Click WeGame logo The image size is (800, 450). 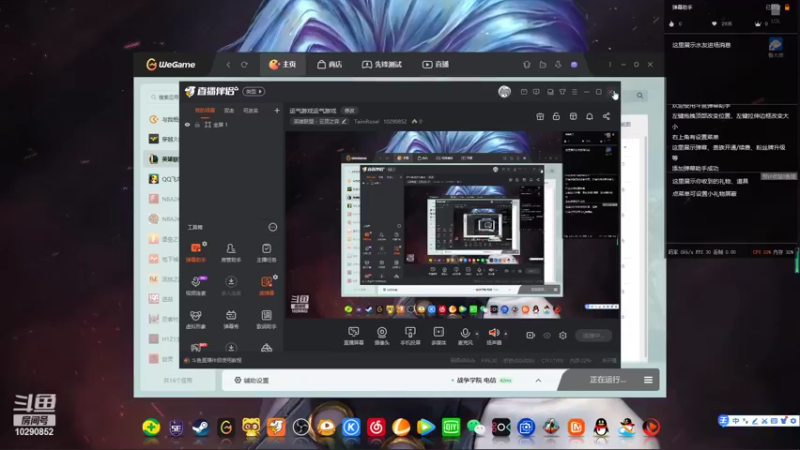tap(171, 64)
